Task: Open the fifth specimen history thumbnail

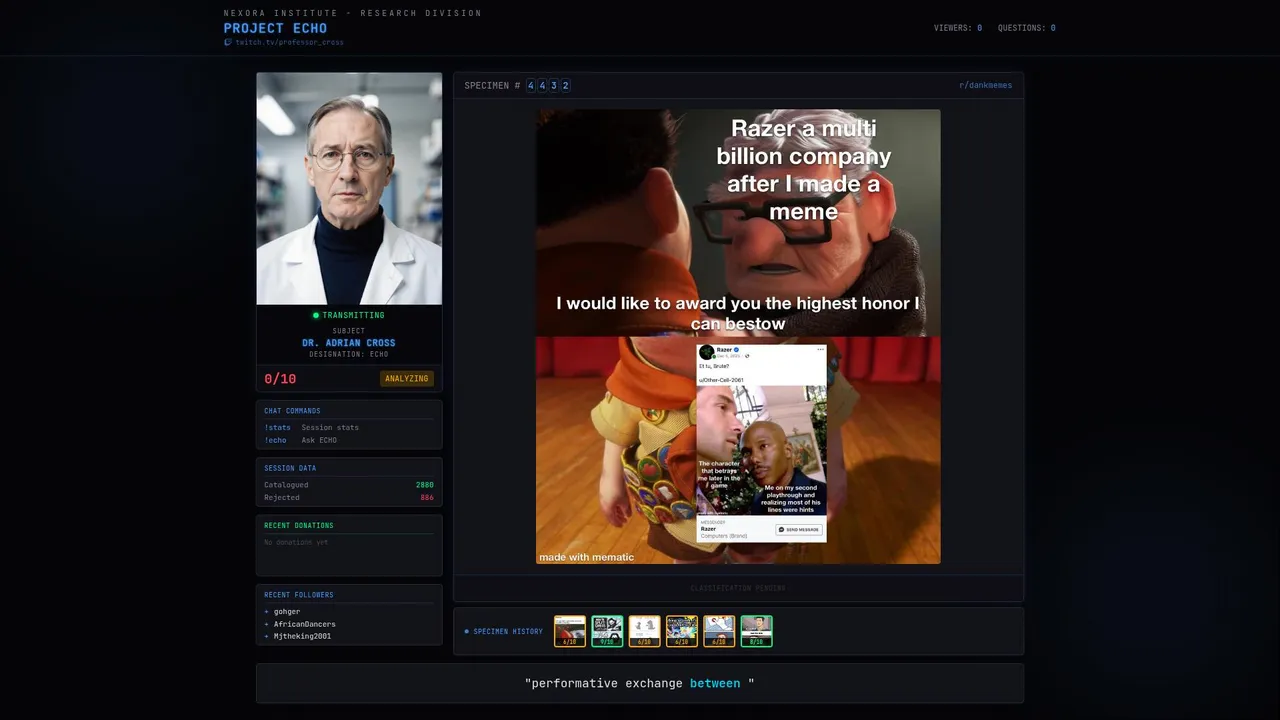Action: click(719, 631)
